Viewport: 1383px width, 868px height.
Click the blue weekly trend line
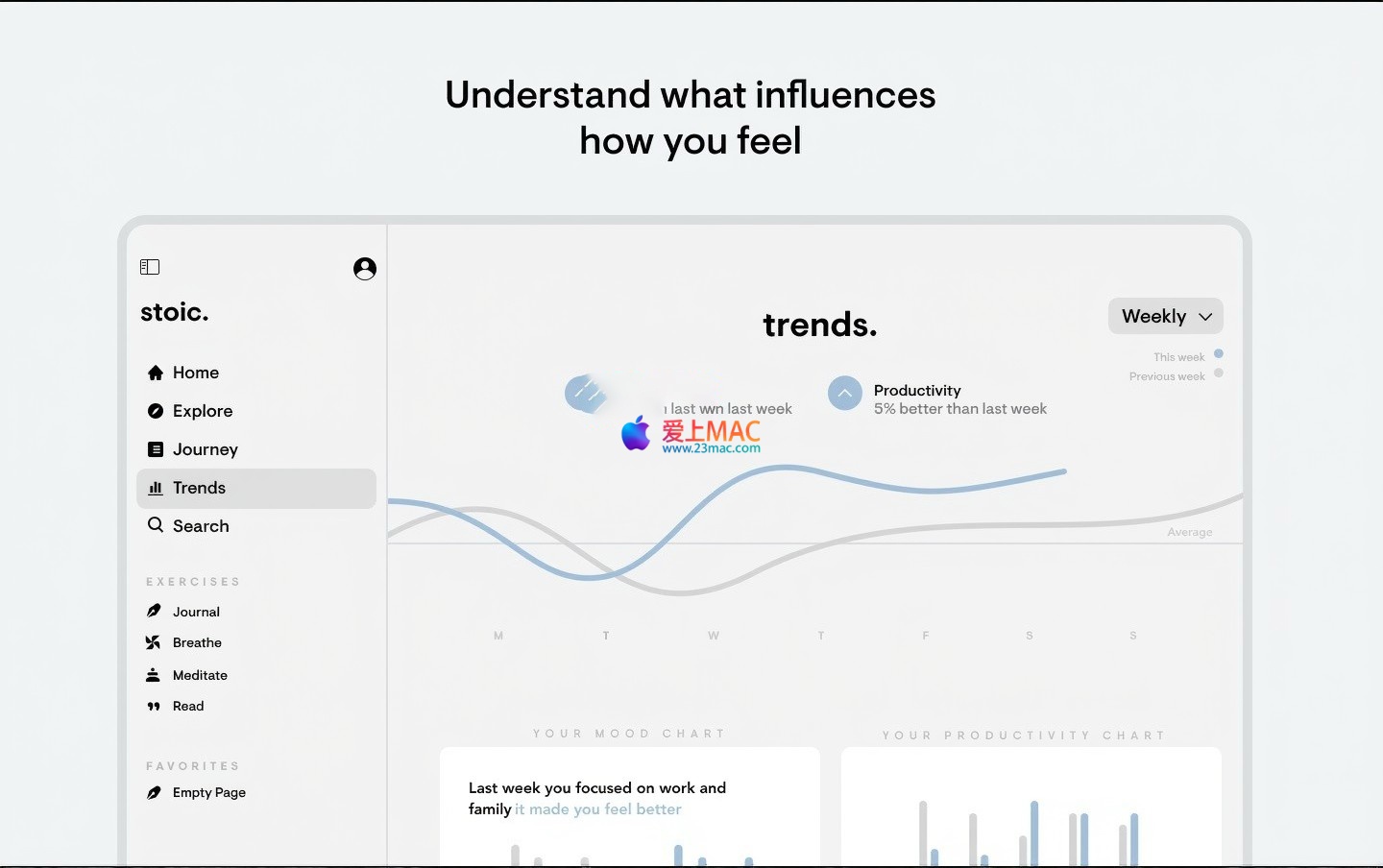(x=788, y=468)
